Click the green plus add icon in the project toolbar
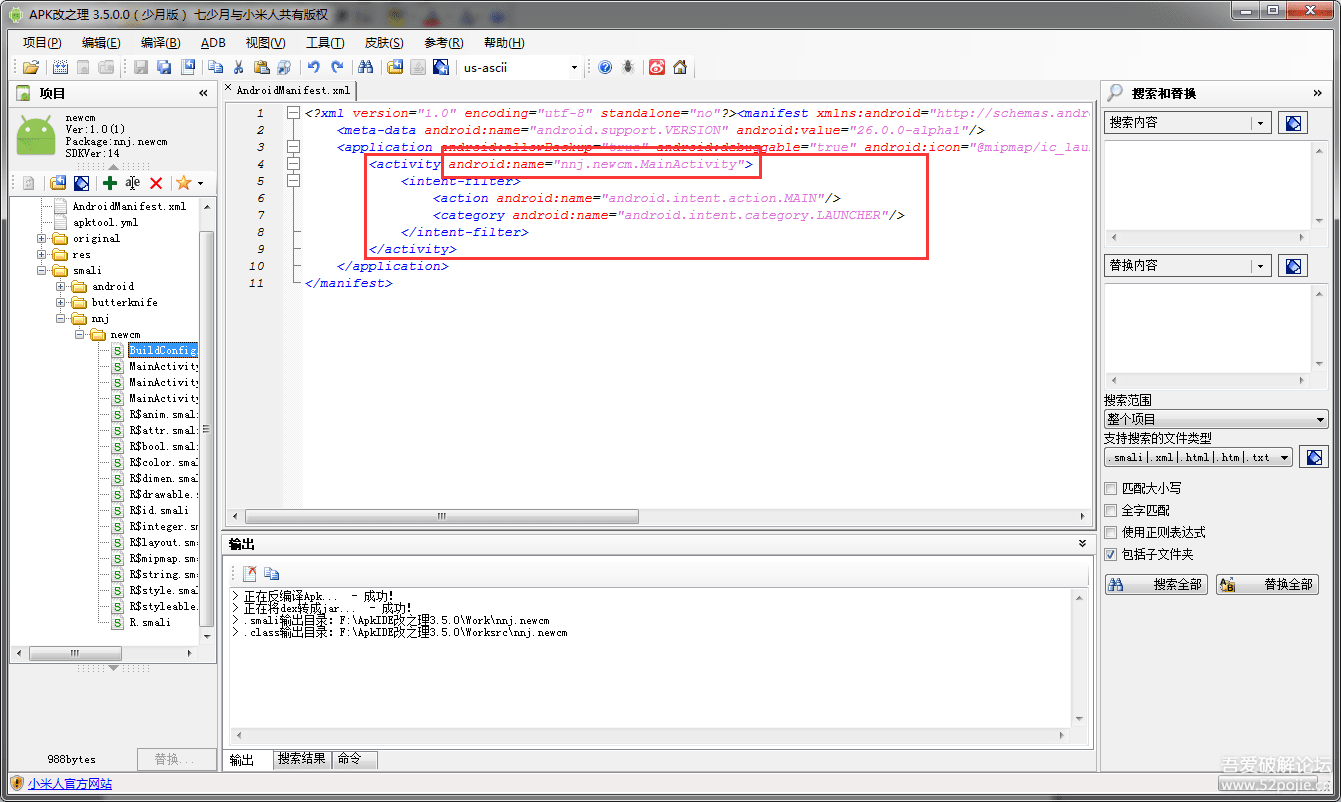Screen dimensions: 1341x802 (x=110, y=183)
